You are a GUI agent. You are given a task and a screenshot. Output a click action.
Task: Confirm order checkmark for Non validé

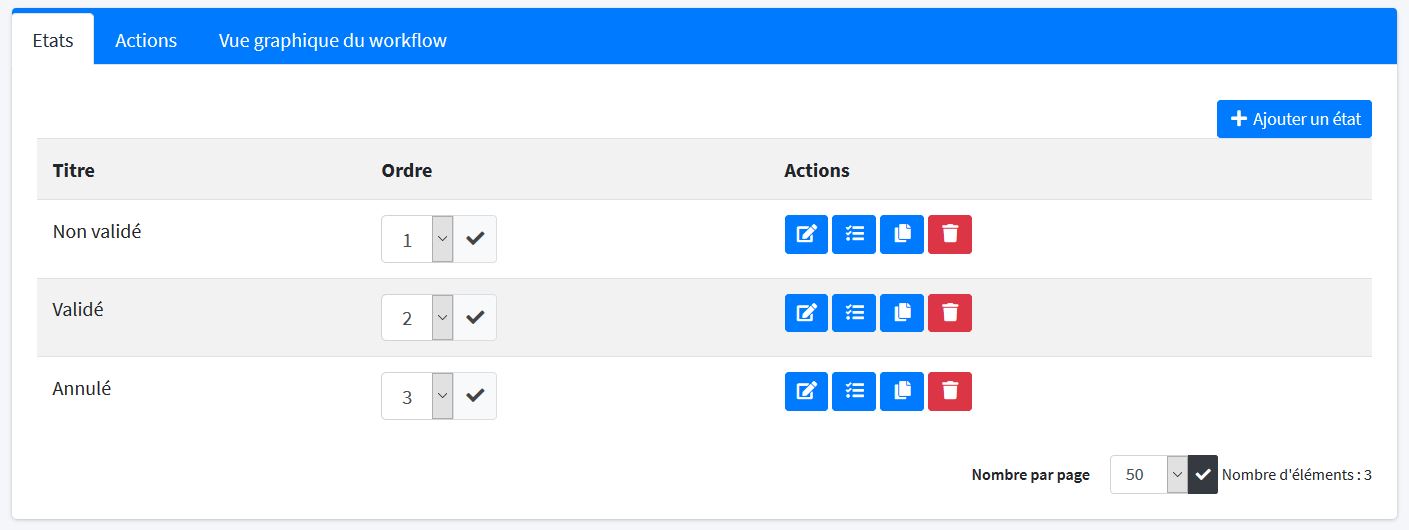pos(475,239)
